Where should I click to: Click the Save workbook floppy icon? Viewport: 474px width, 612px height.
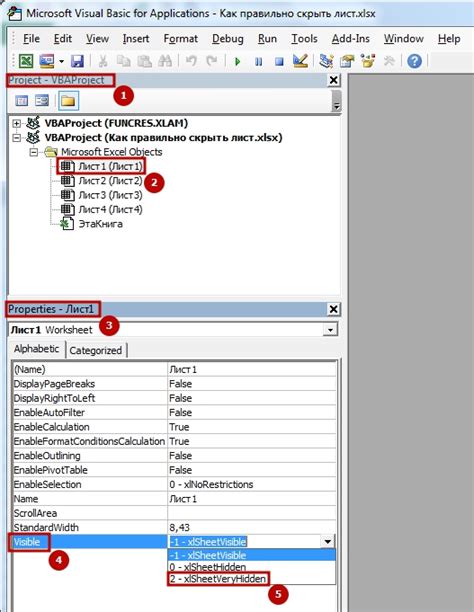77,61
